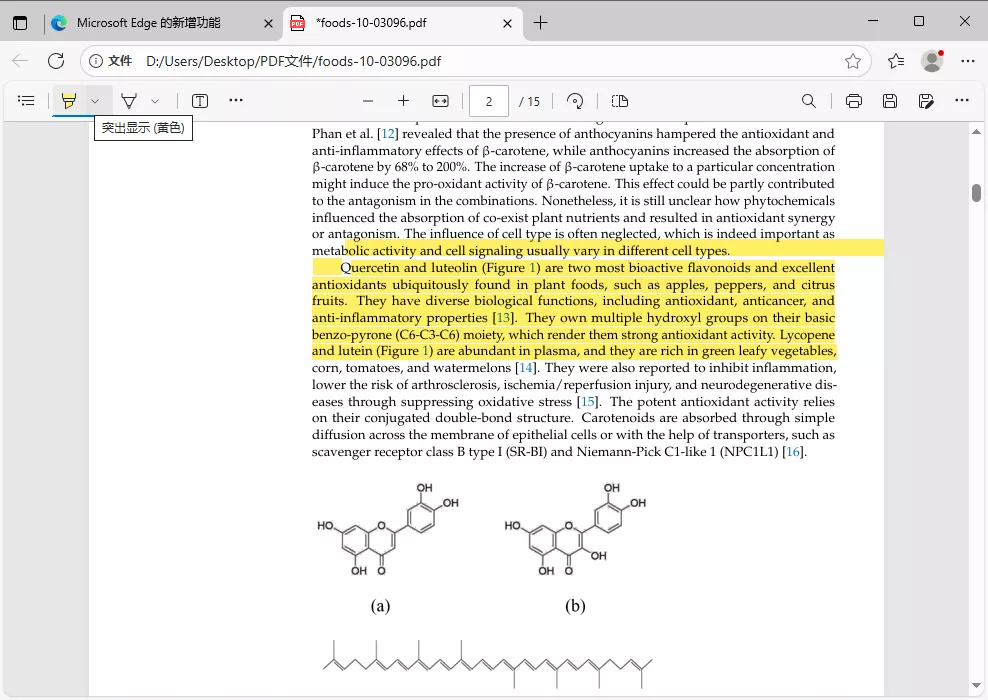The height and width of the screenshot is (700, 988).
Task: Click the zoom in plus button
Action: [x=403, y=101]
